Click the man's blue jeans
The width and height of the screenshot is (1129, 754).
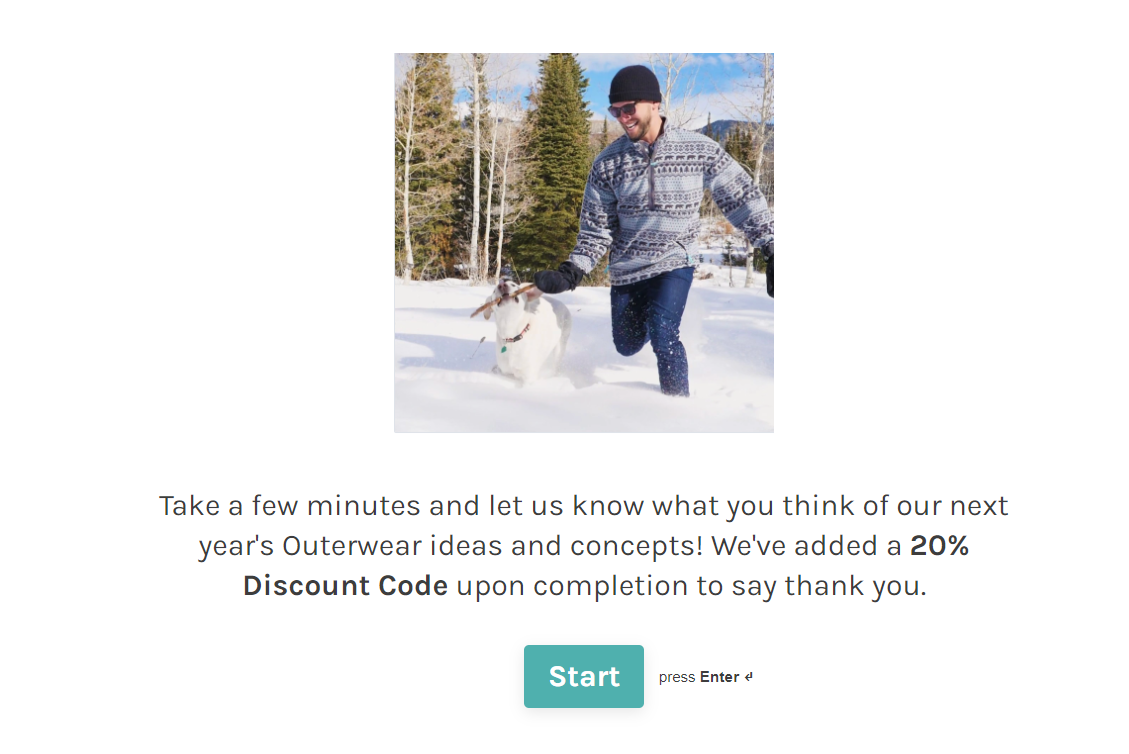pyautogui.click(x=655, y=320)
